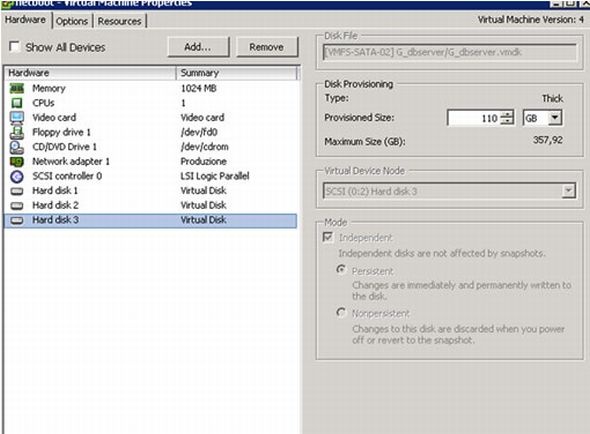Select the CPUs row label
Screen dimensions: 590x434
tap(43, 103)
